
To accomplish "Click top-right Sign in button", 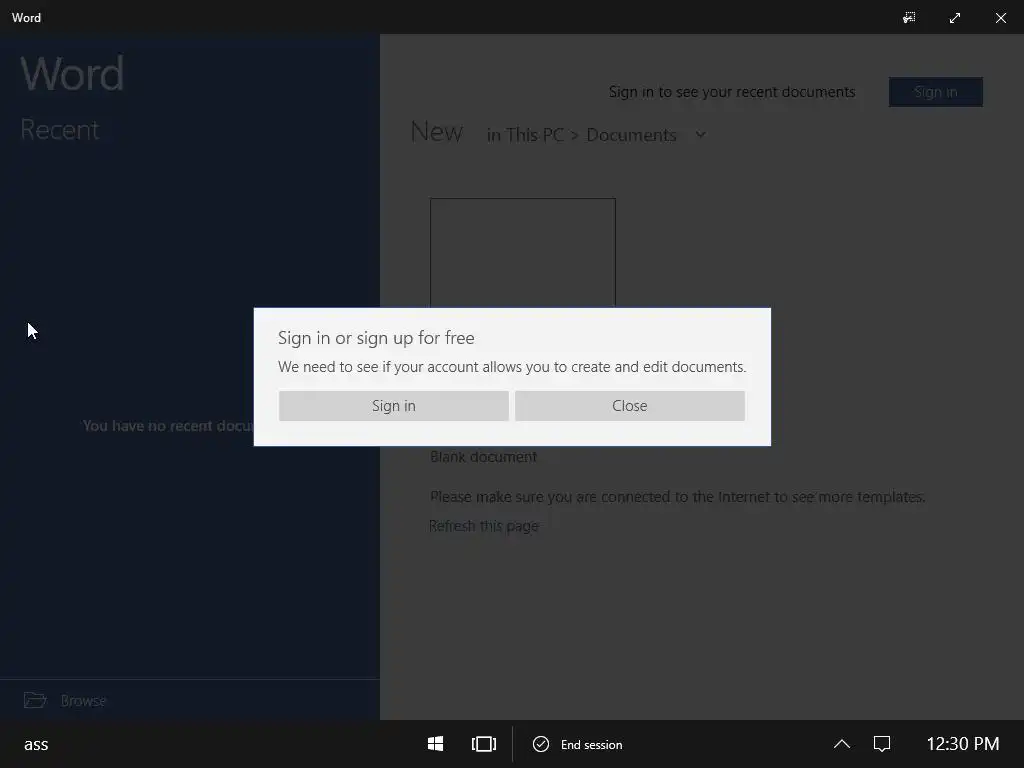I will point(935,92).
